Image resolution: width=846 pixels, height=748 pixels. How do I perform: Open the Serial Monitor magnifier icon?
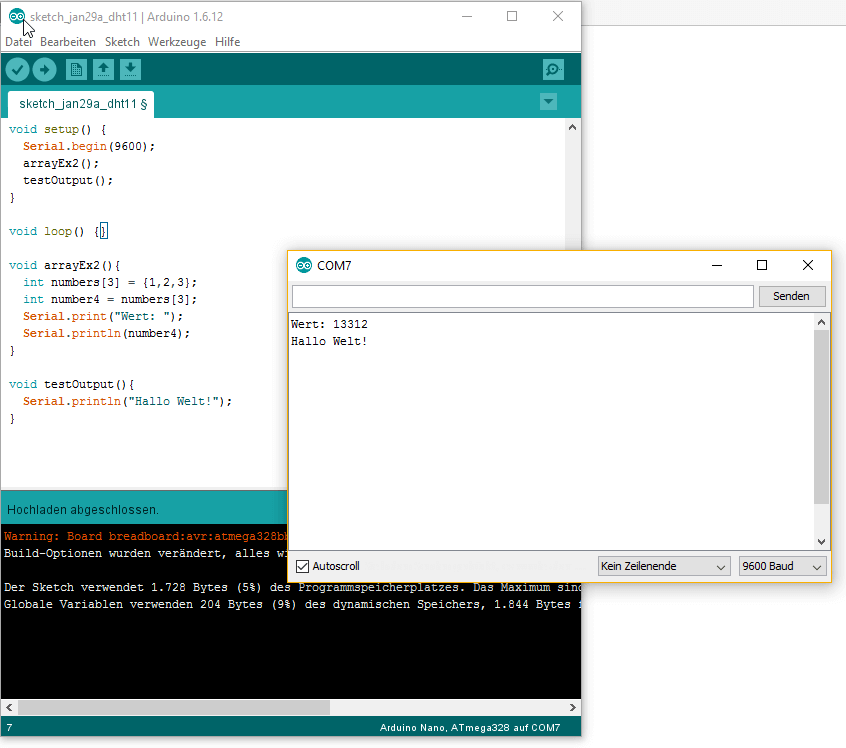[553, 70]
